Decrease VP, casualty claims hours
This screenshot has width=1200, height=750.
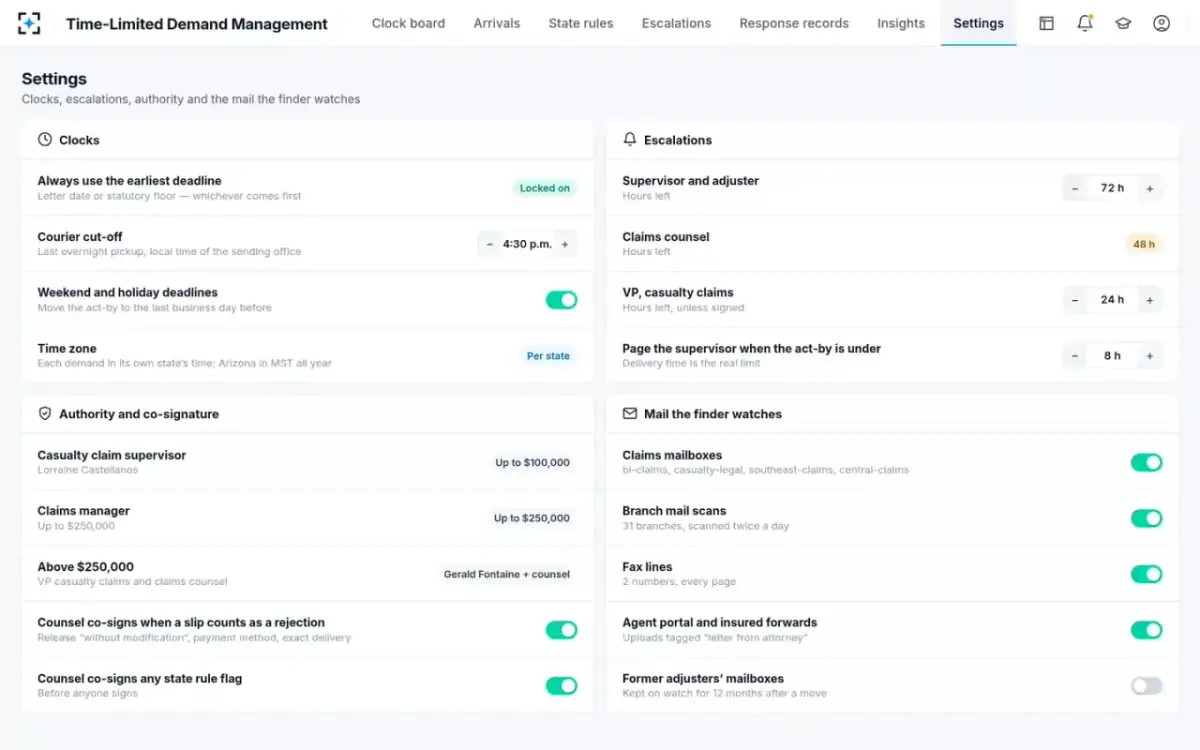(1075, 300)
